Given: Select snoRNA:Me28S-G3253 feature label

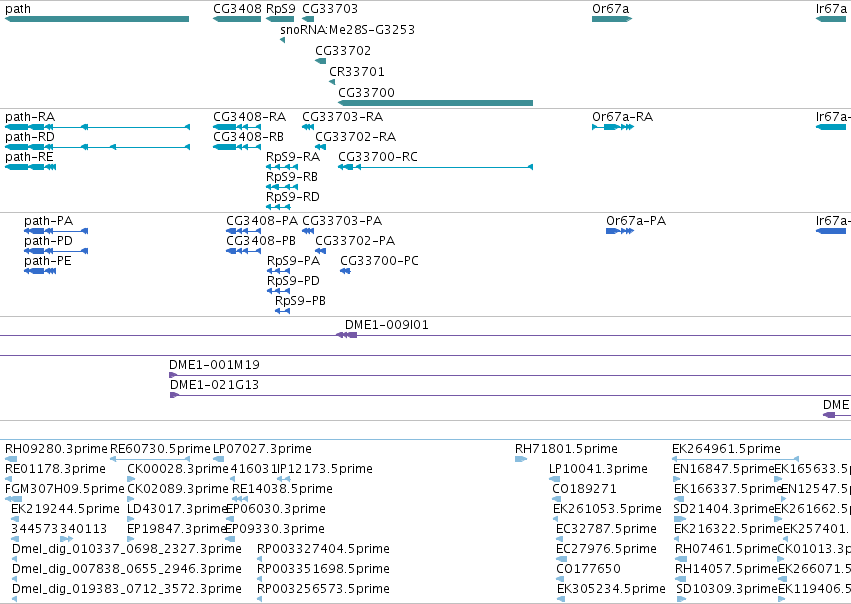Looking at the screenshot, I should pyautogui.click(x=347, y=30).
